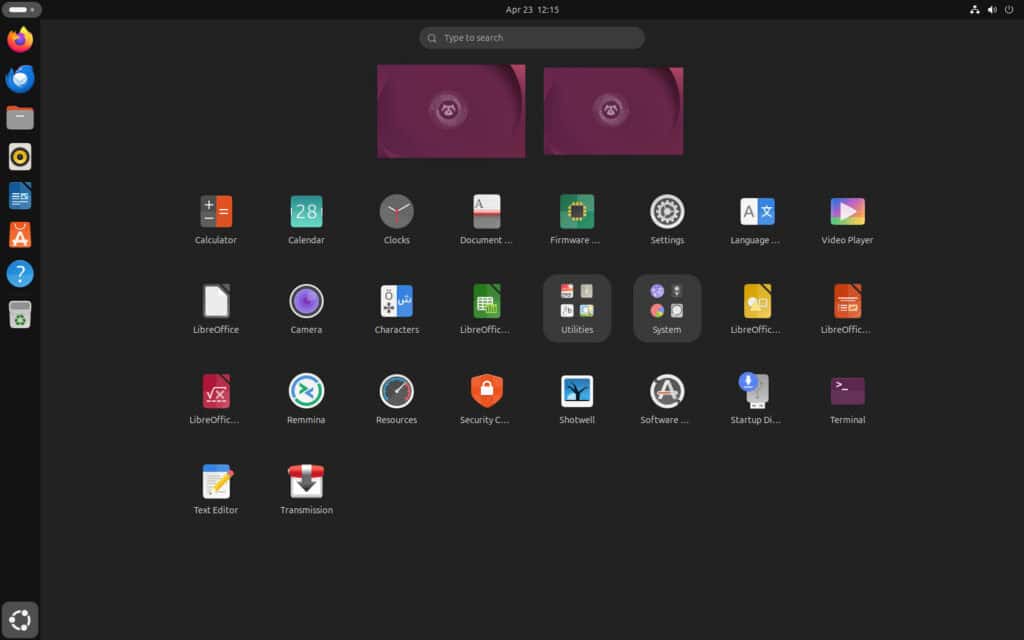Image resolution: width=1024 pixels, height=640 pixels.
Task: Open the Characters app
Action: pos(396,301)
